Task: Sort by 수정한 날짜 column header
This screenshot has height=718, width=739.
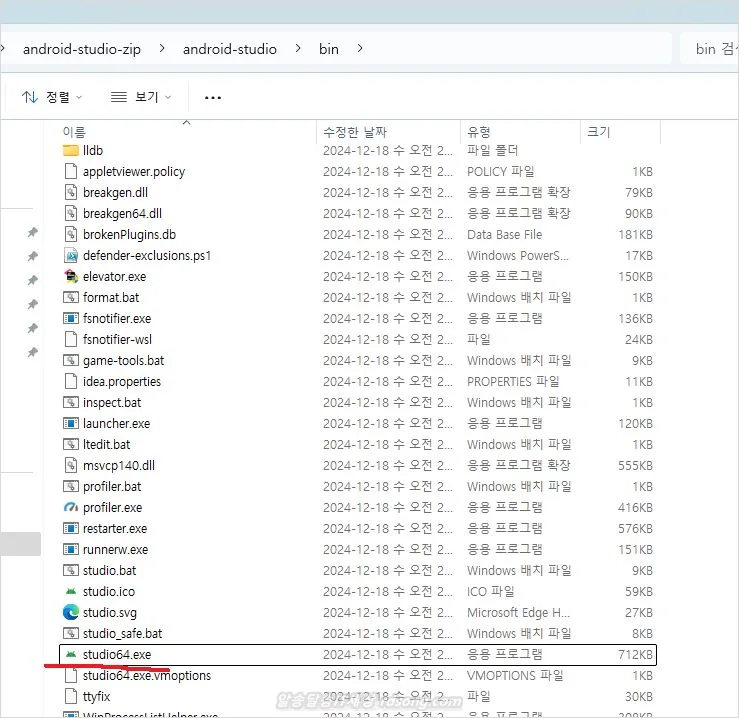Action: point(354,132)
